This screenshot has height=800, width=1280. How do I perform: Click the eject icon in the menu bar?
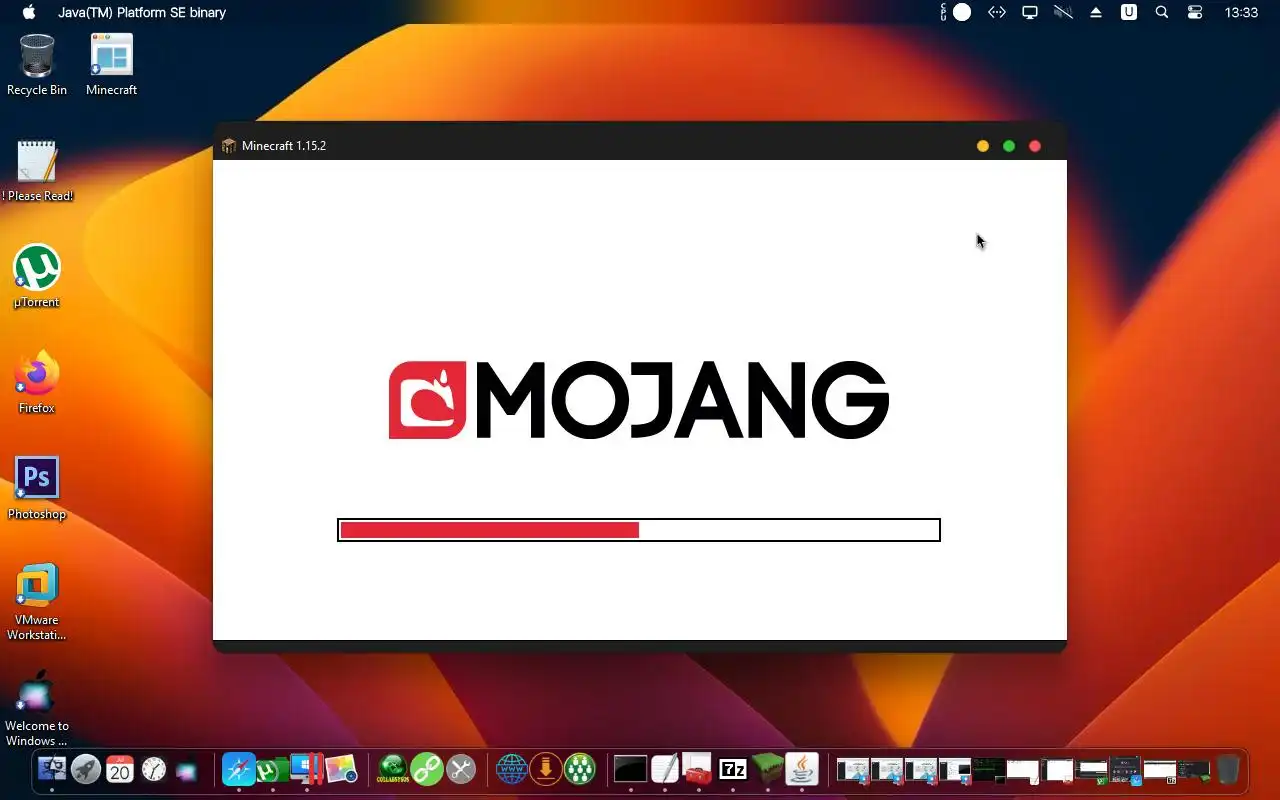click(x=1096, y=12)
